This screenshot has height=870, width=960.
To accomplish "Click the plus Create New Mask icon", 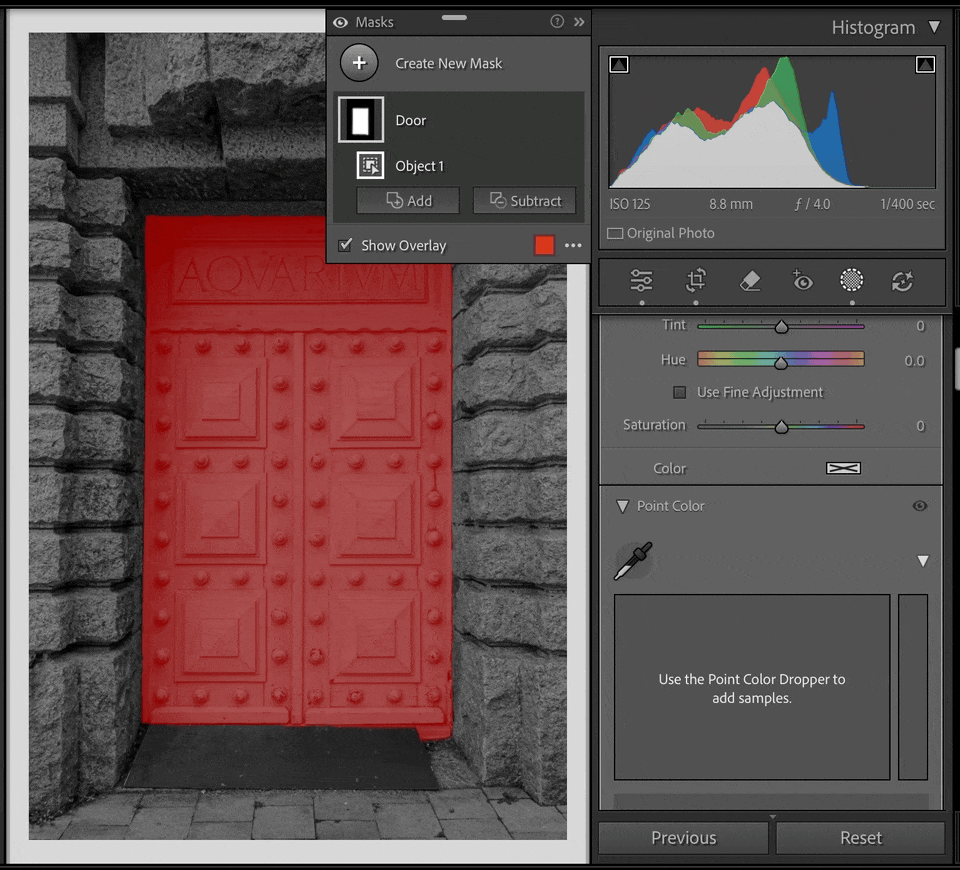I will coord(359,62).
